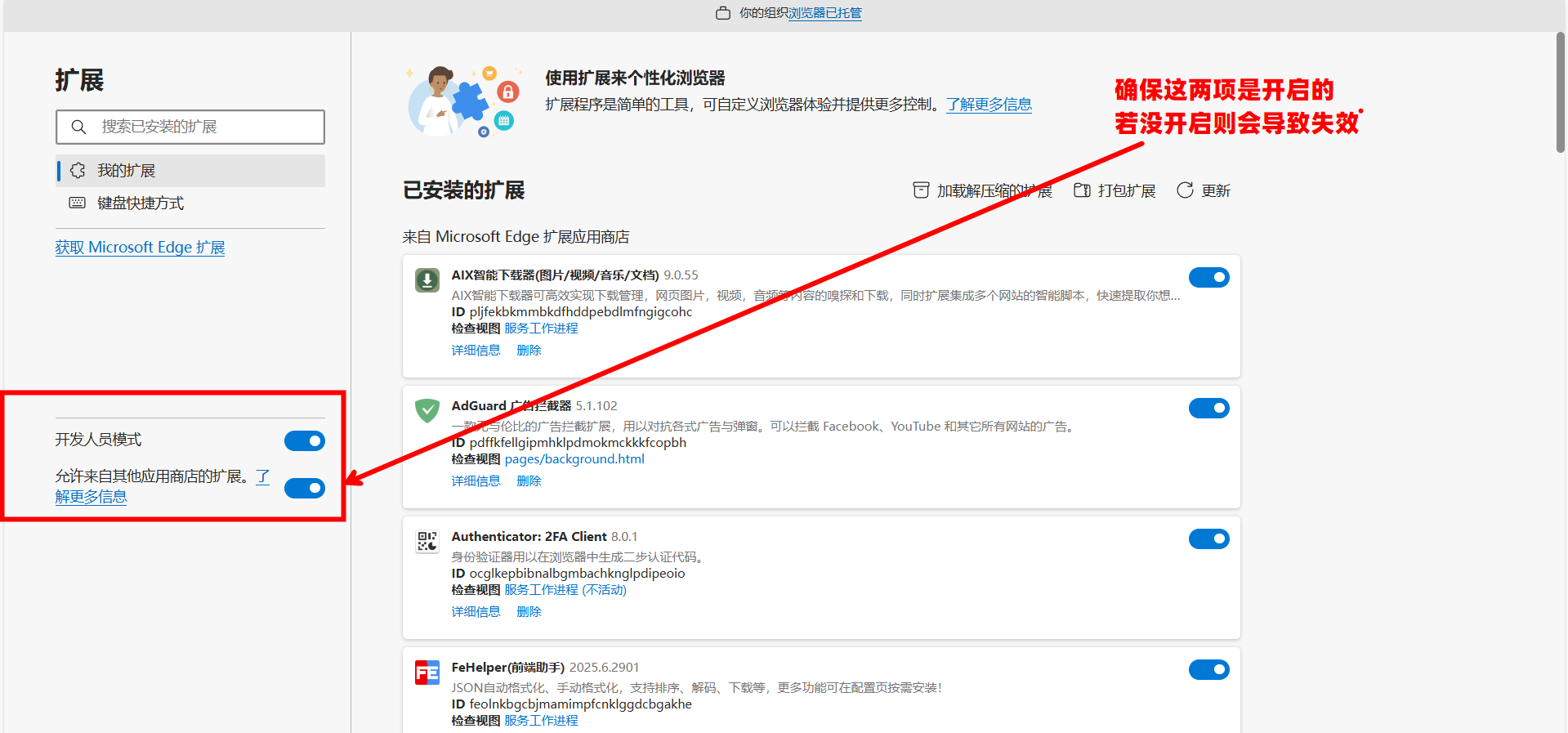
Task: Disable 允许来自其他应用商店的扩展 toggle
Action: [x=305, y=488]
